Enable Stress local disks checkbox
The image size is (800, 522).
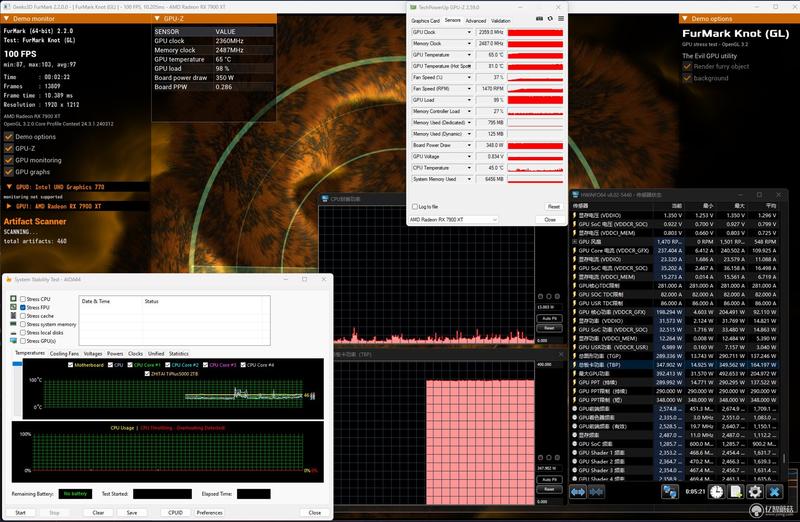click(x=23, y=333)
